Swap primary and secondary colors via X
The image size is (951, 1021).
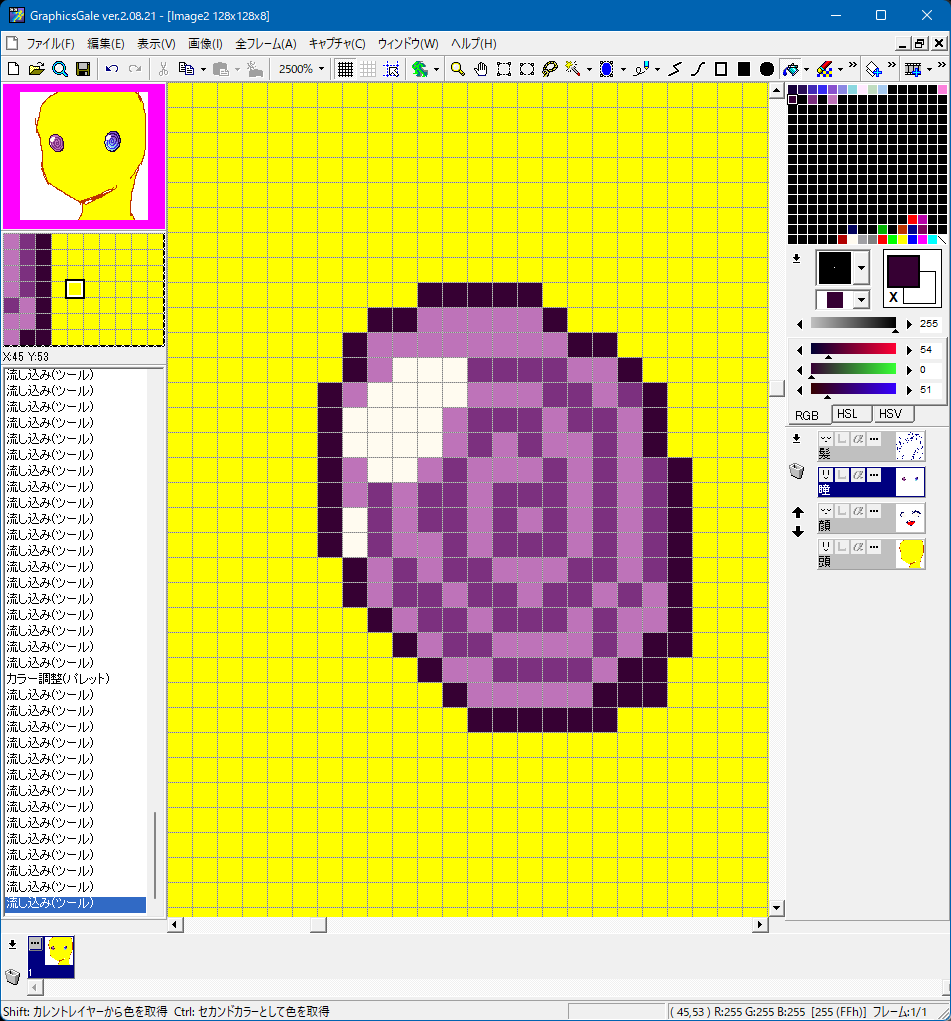coord(893,297)
